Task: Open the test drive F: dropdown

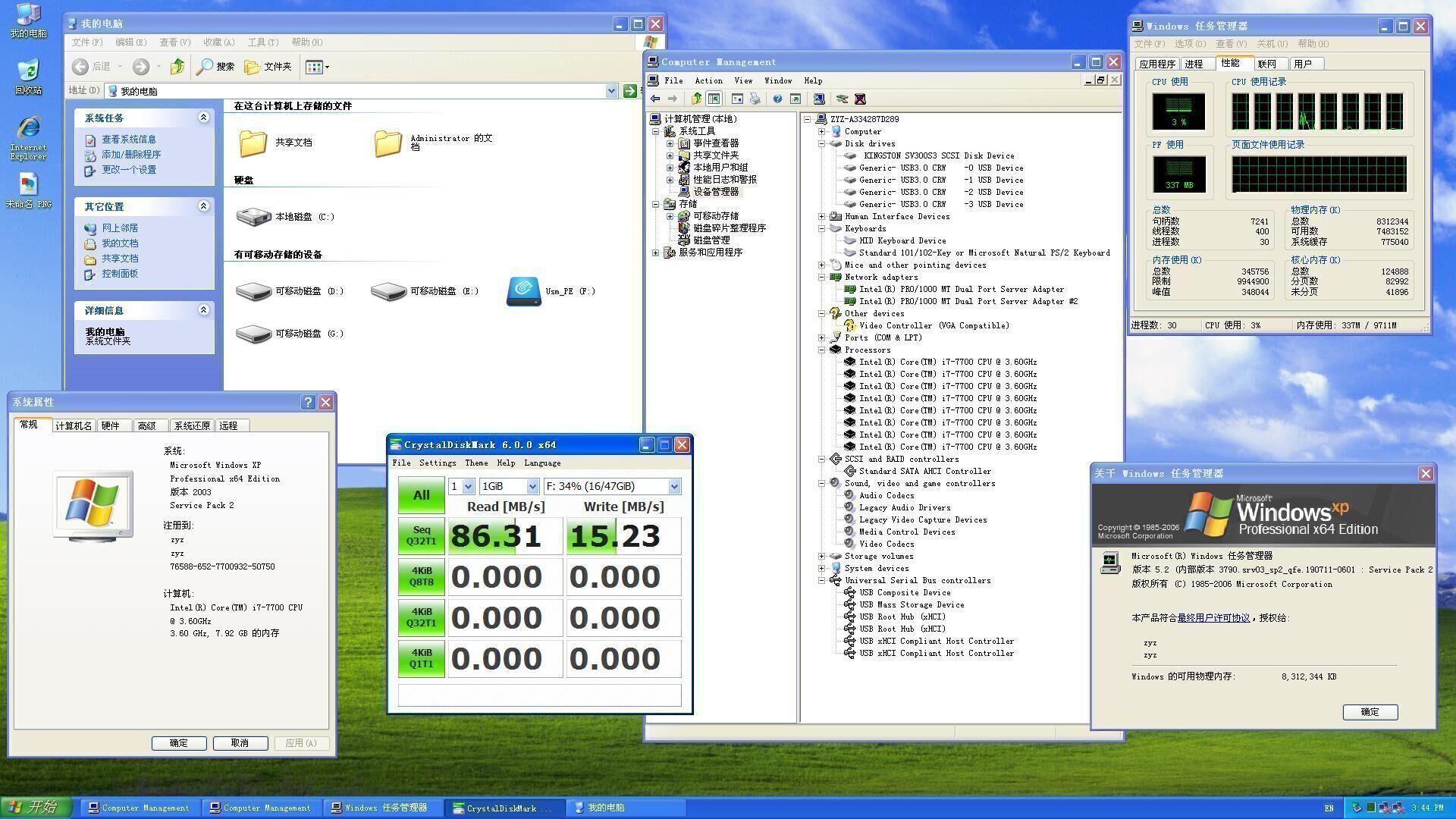Action: point(674,487)
